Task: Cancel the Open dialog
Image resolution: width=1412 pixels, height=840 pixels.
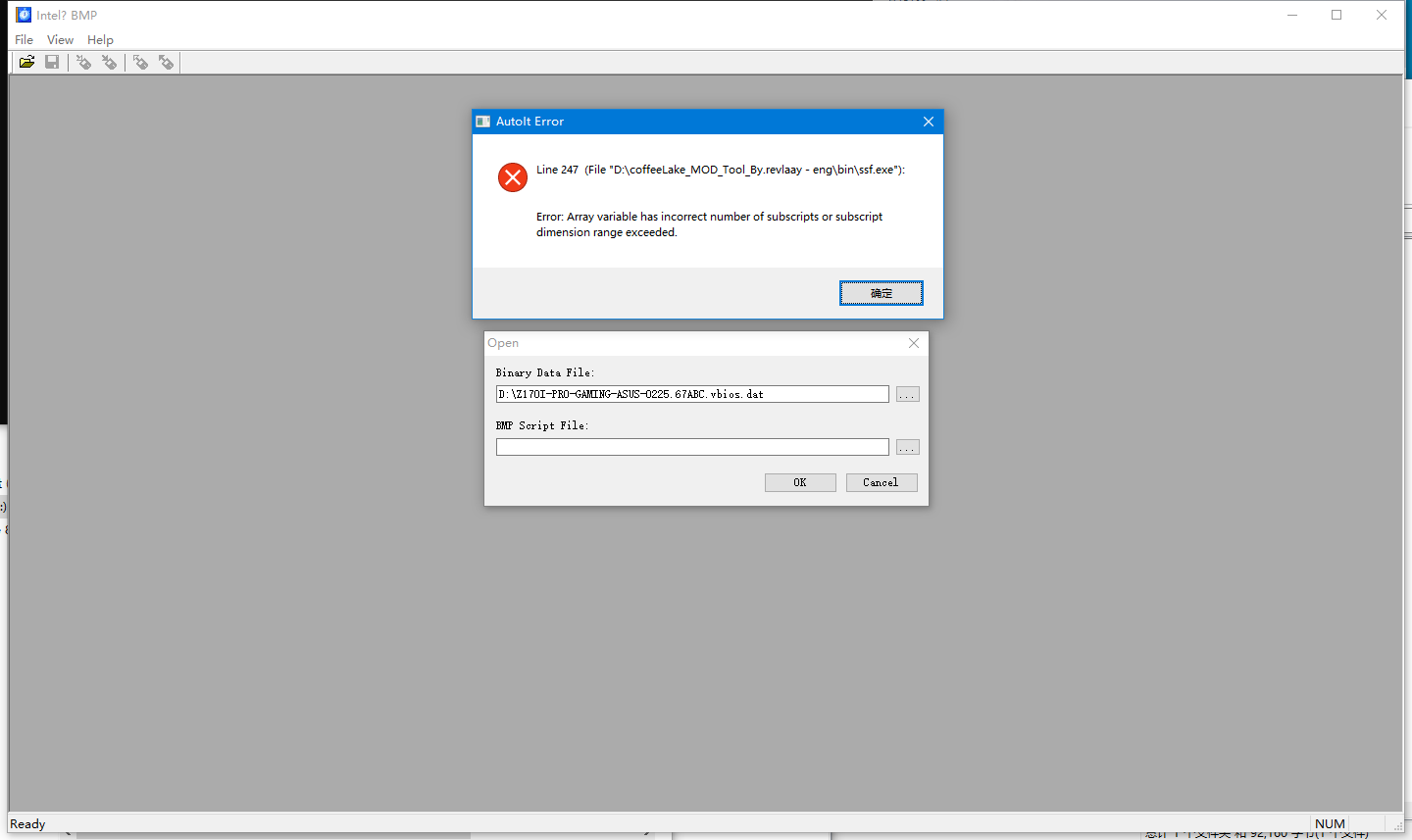Action: (x=881, y=482)
